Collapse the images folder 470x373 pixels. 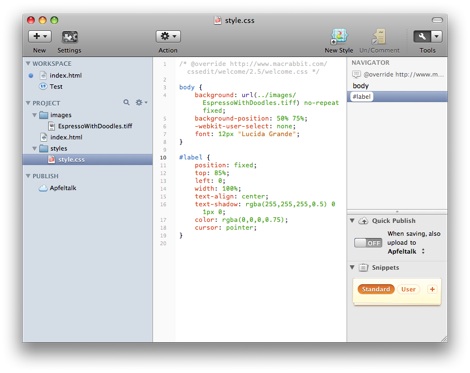pos(34,115)
